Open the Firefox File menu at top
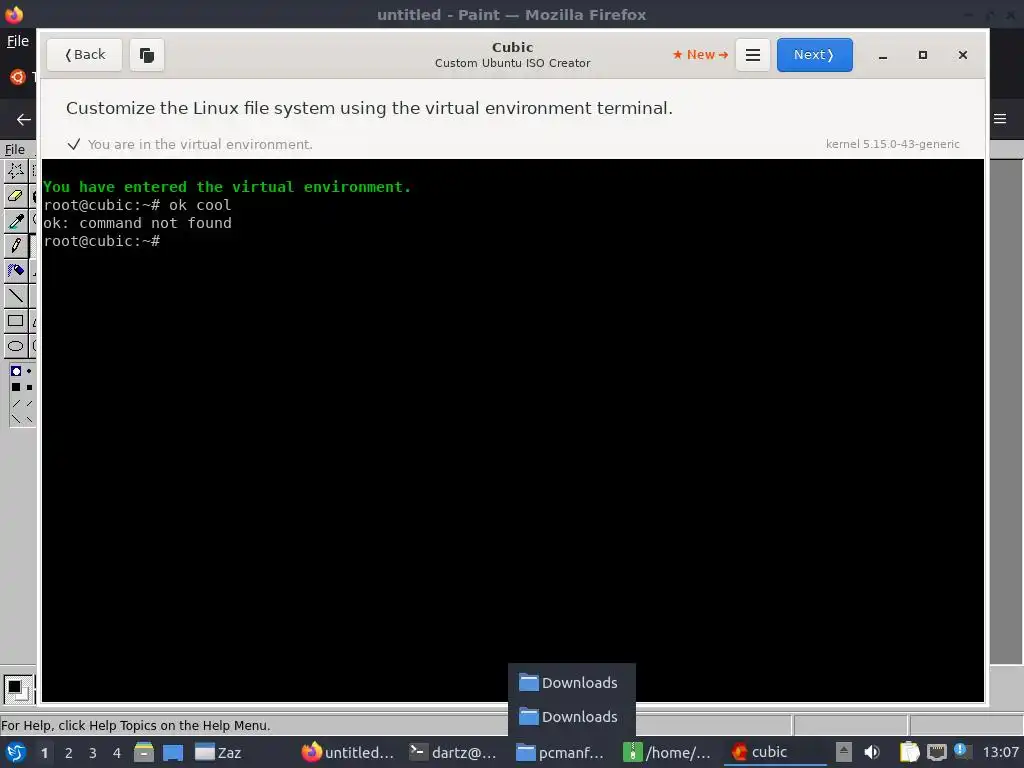 [18, 41]
